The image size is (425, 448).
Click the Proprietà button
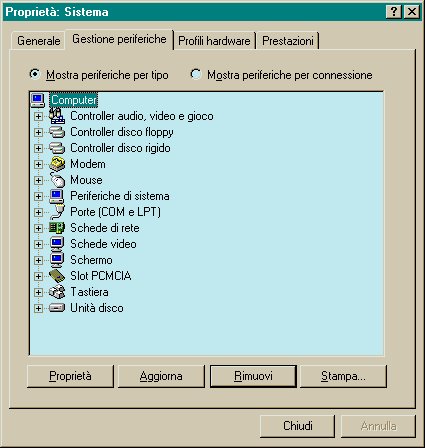pos(70,376)
